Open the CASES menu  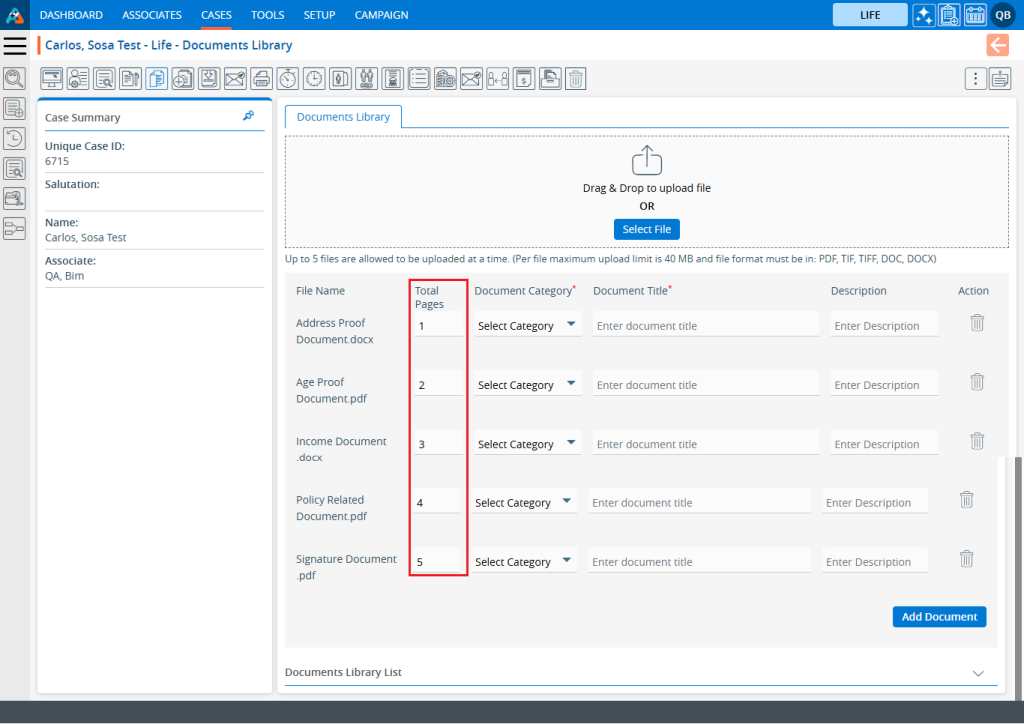click(216, 15)
